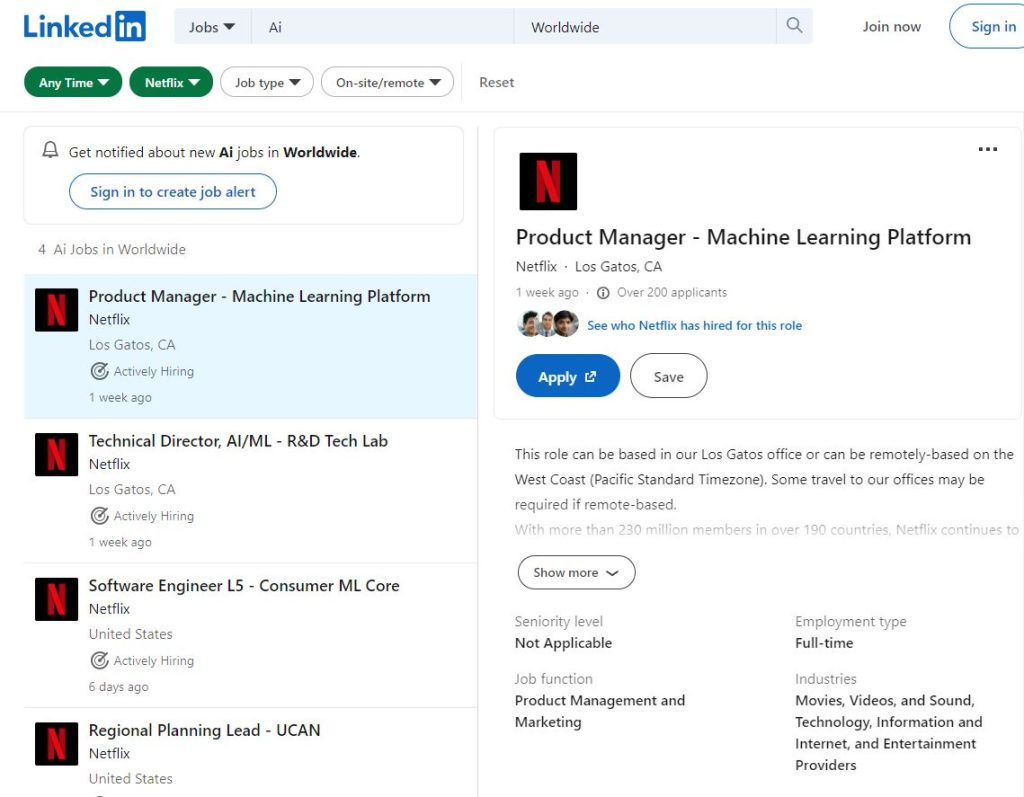Screen dimensions: 1024x797
Task: Click Netflix company name in job details header
Action: point(536,267)
